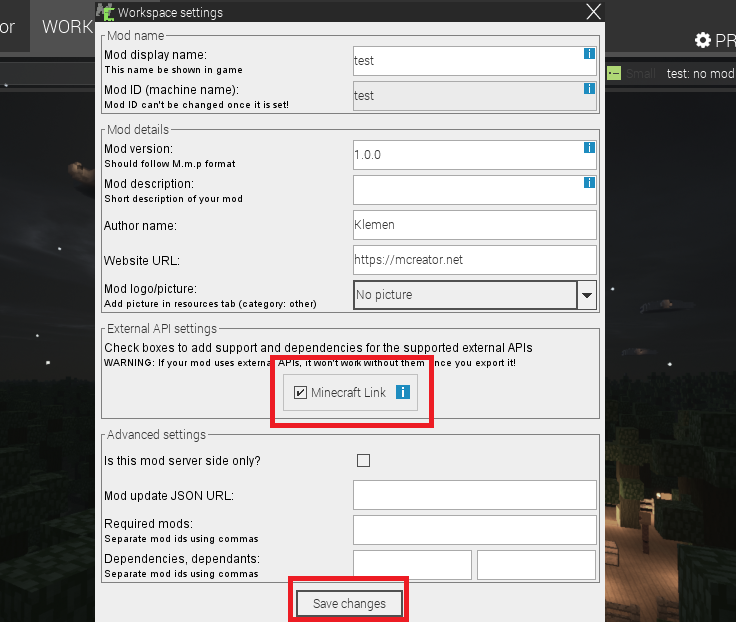Edit the Author name field
This screenshot has width=736, height=622.
(475, 225)
